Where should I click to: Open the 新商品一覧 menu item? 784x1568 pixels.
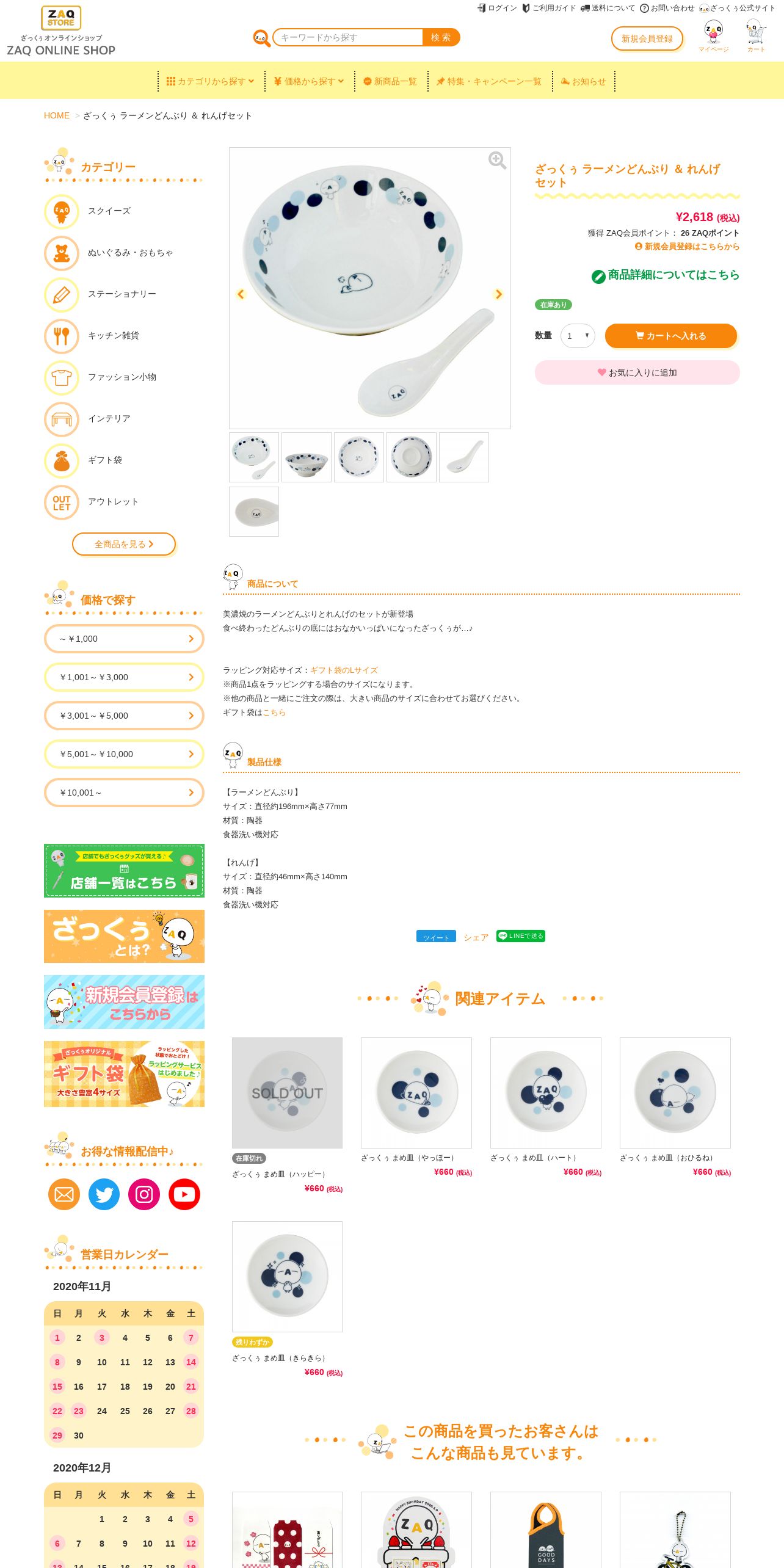(390, 81)
